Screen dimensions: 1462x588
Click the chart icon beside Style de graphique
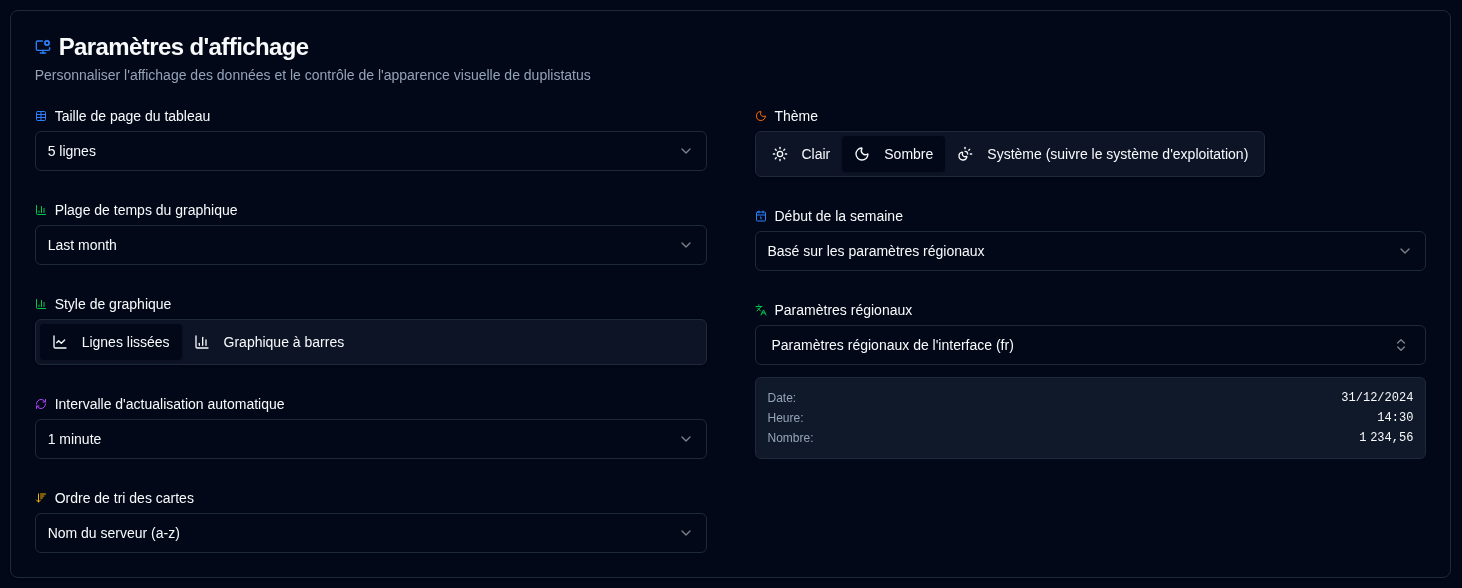coord(41,304)
